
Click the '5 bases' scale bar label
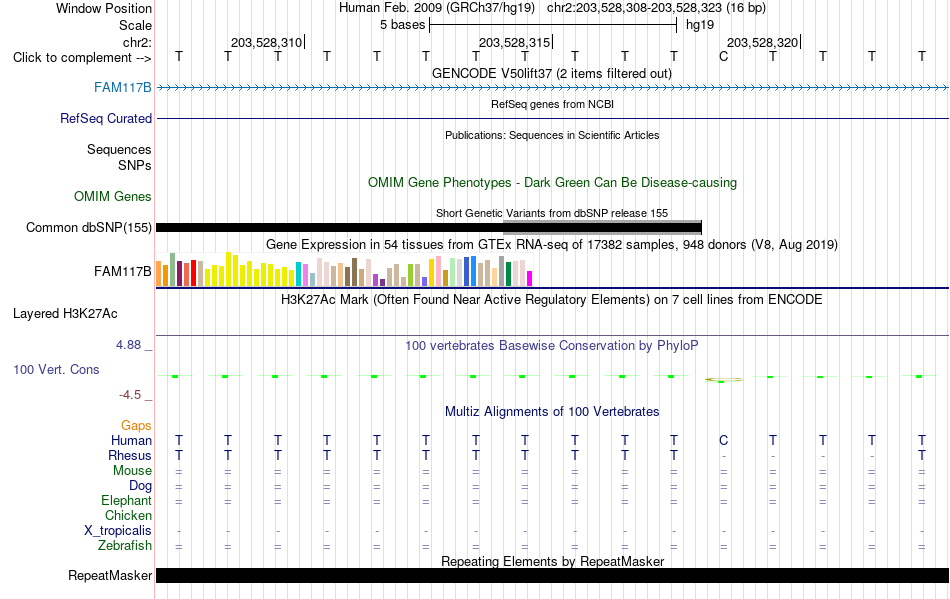pos(403,25)
